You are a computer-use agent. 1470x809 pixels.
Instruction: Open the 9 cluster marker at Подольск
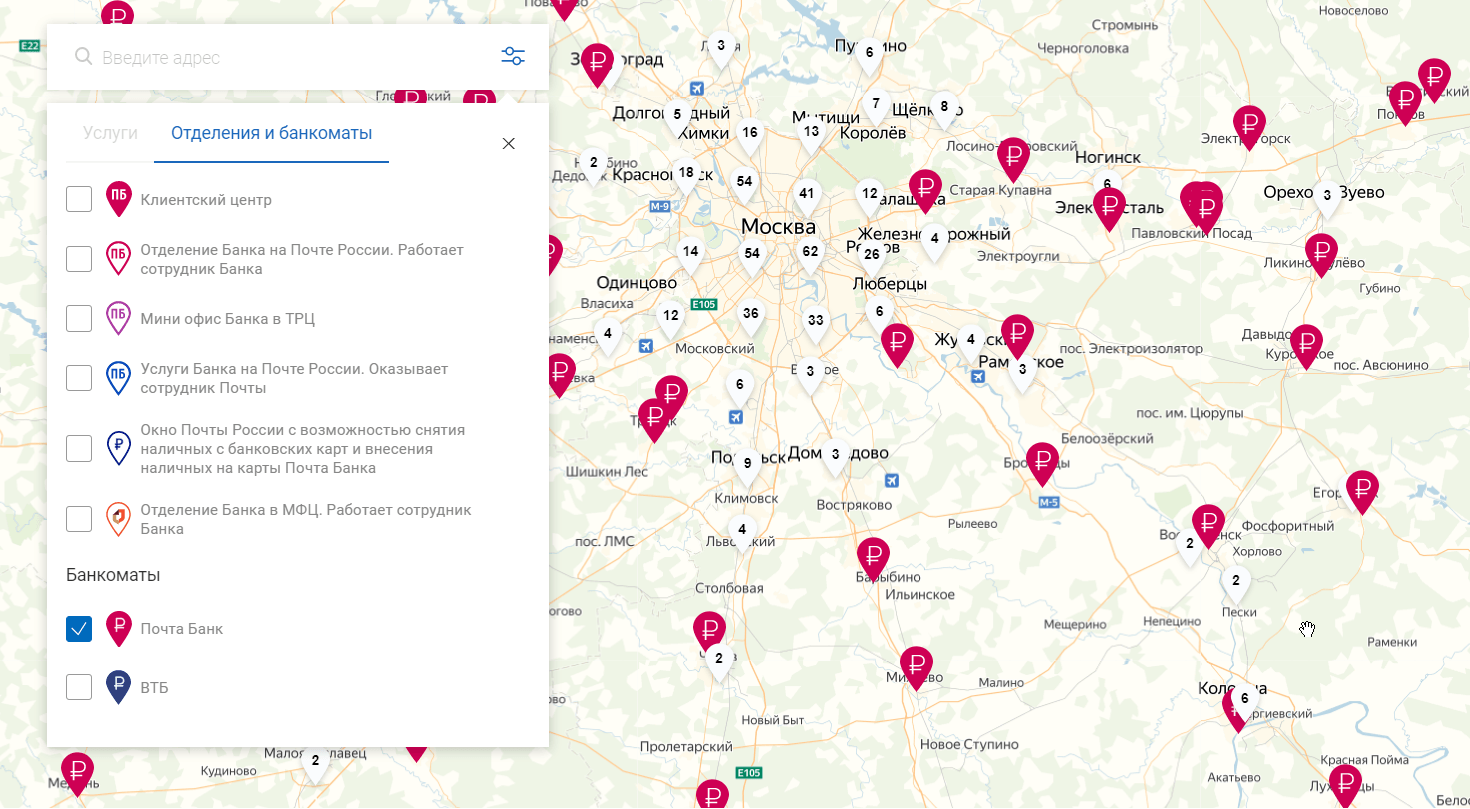point(747,467)
